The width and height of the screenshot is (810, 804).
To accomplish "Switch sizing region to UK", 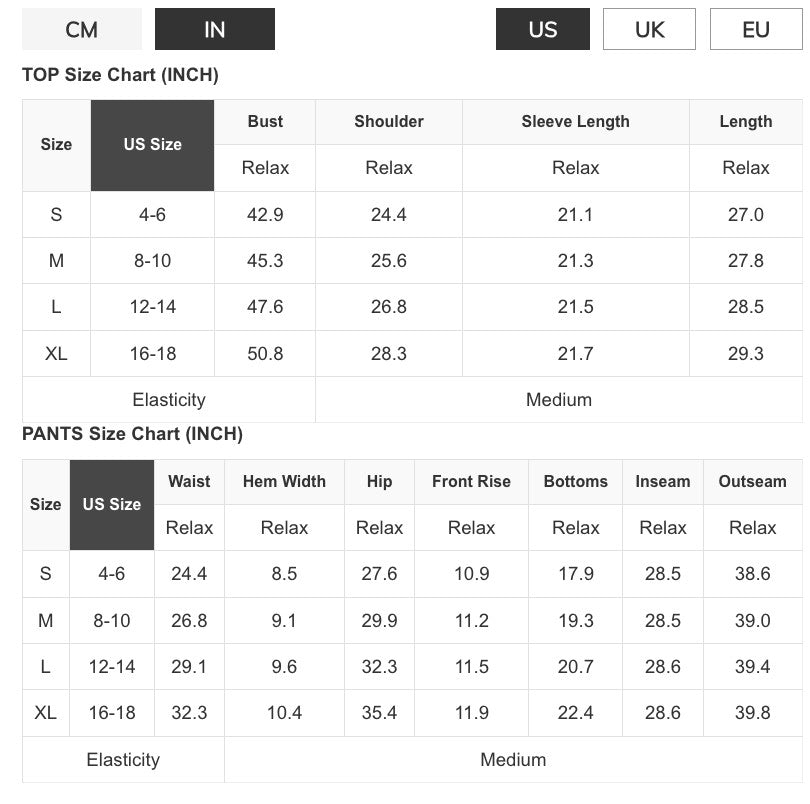I will [x=650, y=29].
